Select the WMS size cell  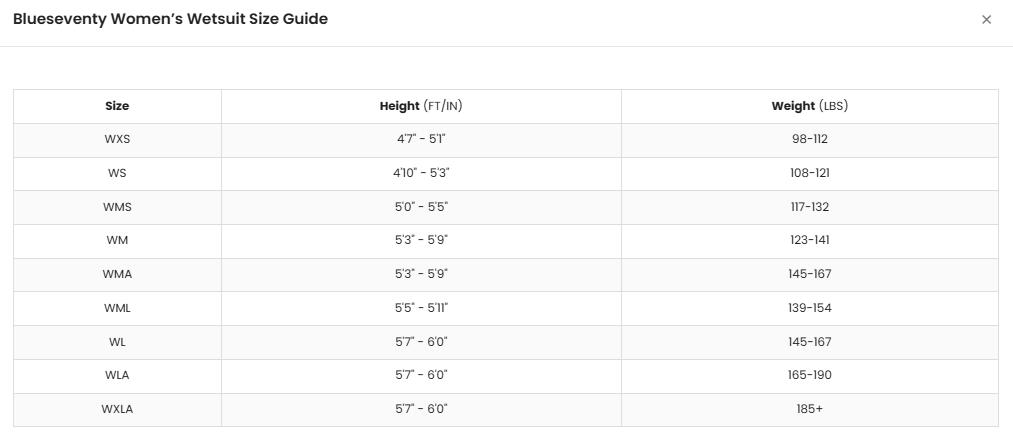pyautogui.click(x=117, y=207)
